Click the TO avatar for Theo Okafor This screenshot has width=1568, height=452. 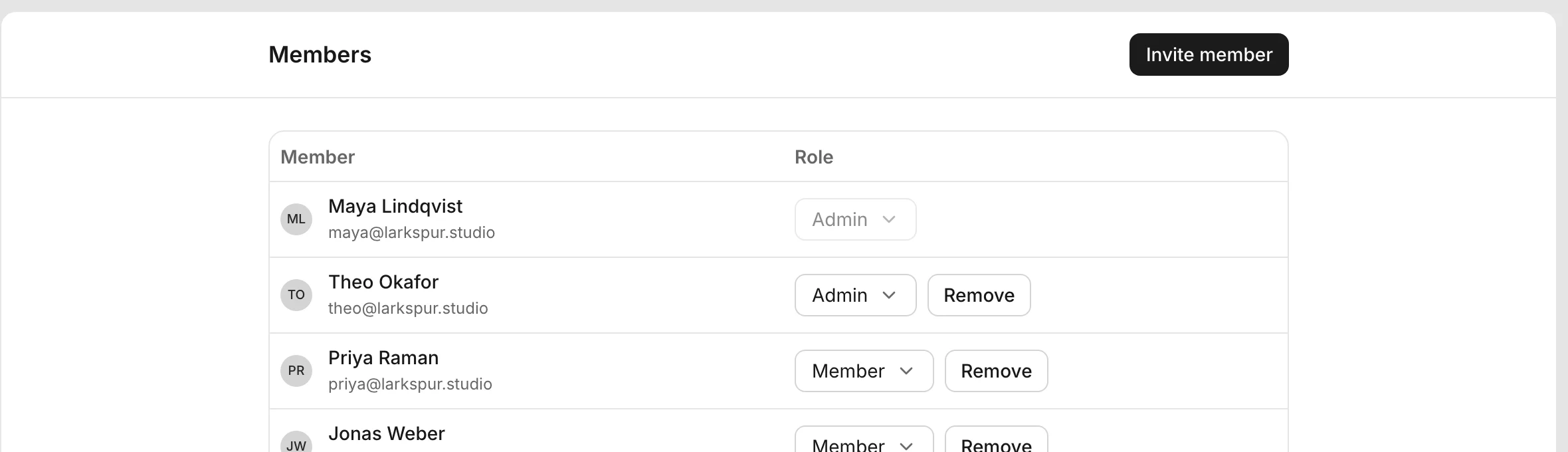click(x=296, y=295)
